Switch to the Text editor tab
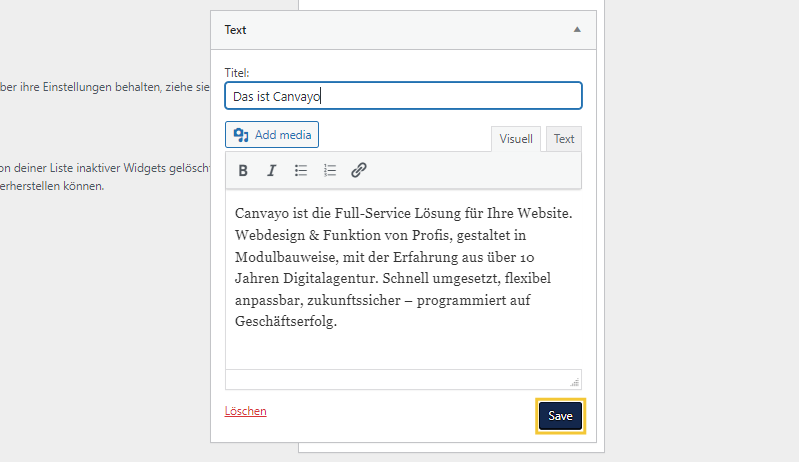Image resolution: width=799 pixels, height=462 pixels. pyautogui.click(x=564, y=139)
